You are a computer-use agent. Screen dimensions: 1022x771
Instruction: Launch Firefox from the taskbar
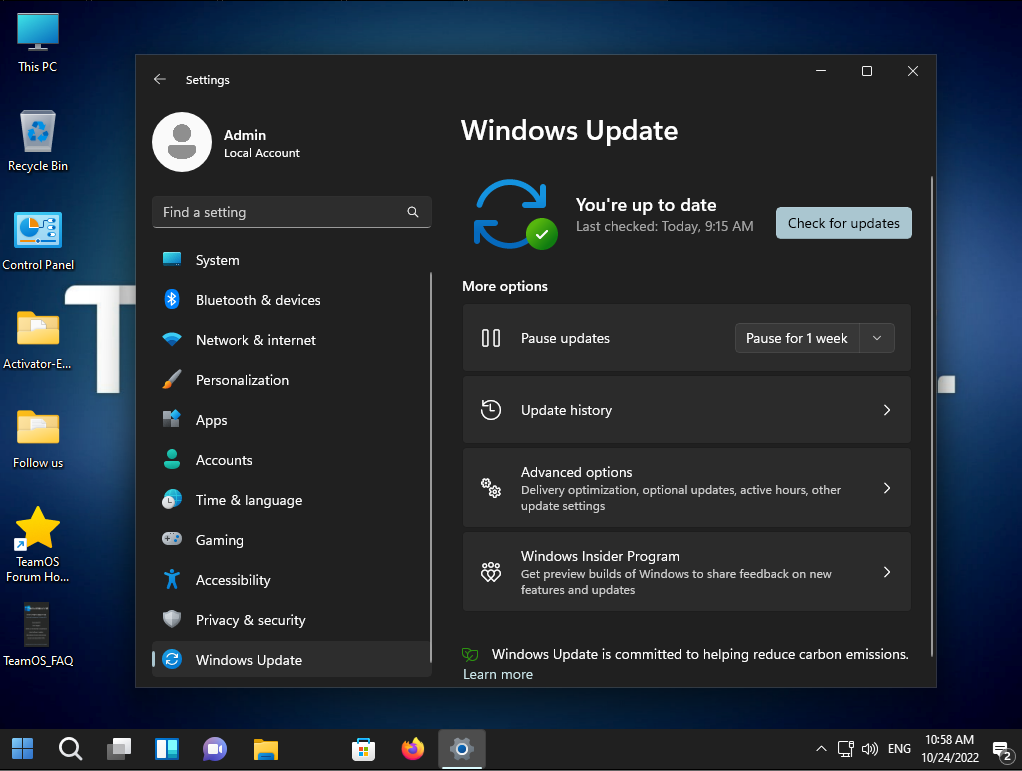412,748
